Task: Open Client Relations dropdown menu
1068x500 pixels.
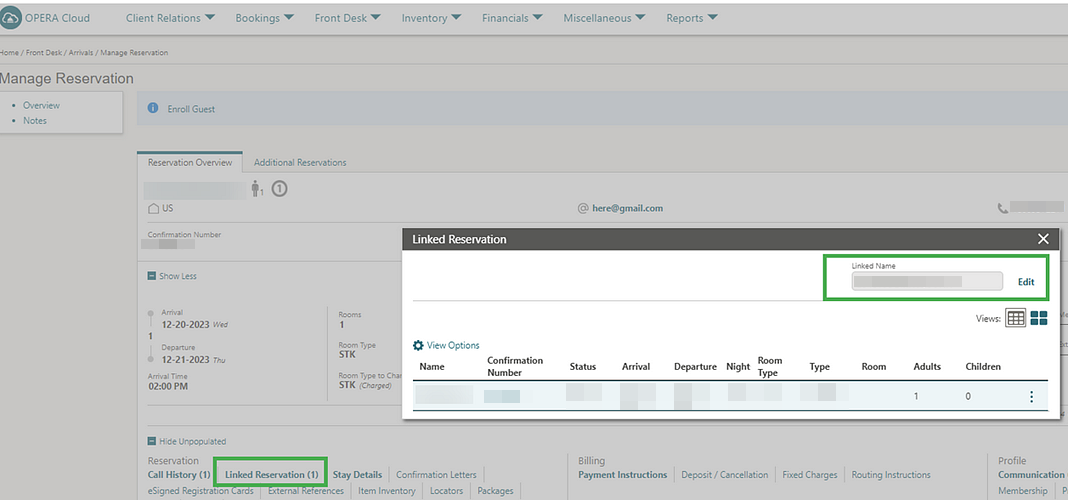Action: (x=170, y=18)
